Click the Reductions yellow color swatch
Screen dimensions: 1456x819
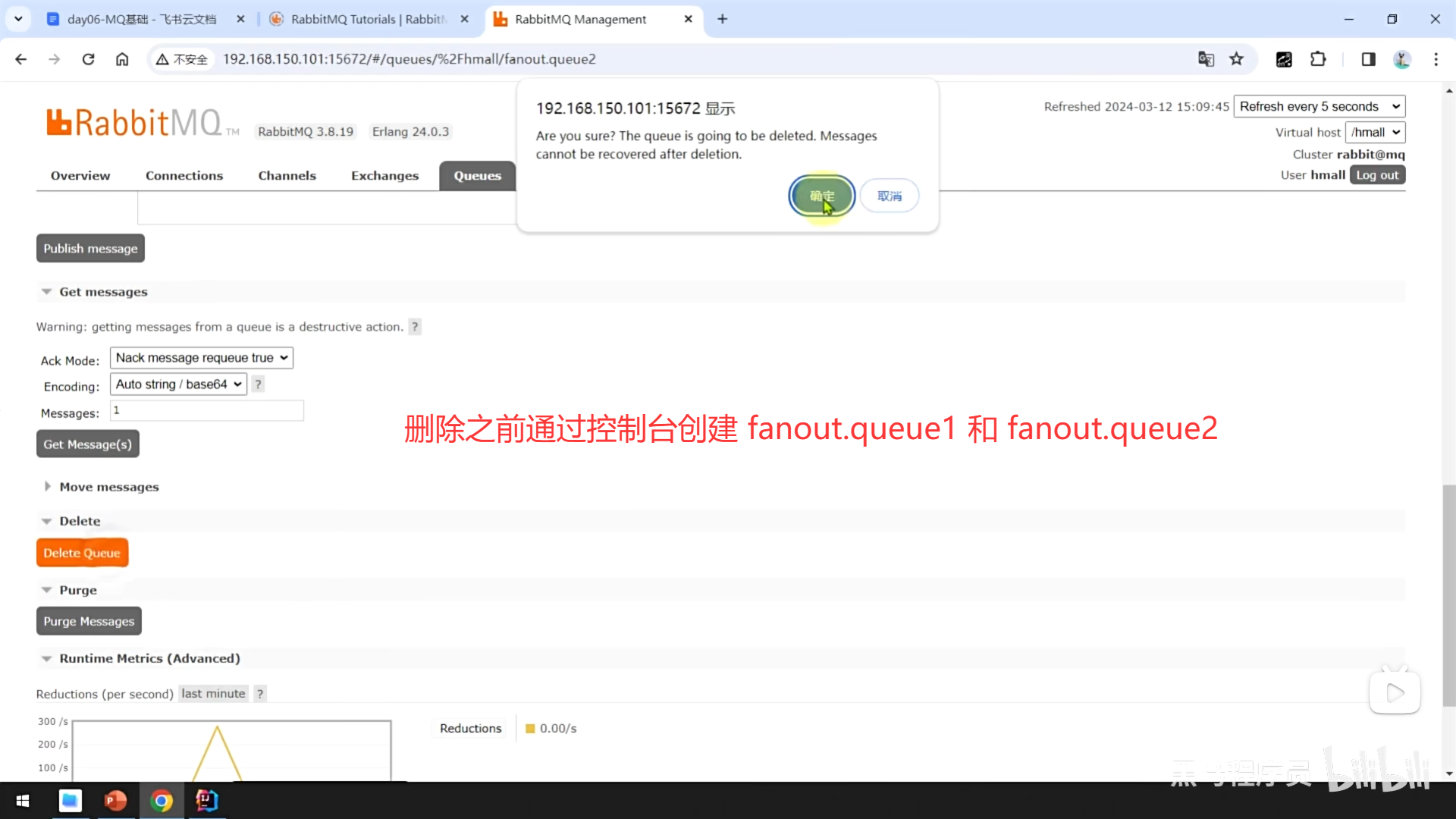coord(530,729)
